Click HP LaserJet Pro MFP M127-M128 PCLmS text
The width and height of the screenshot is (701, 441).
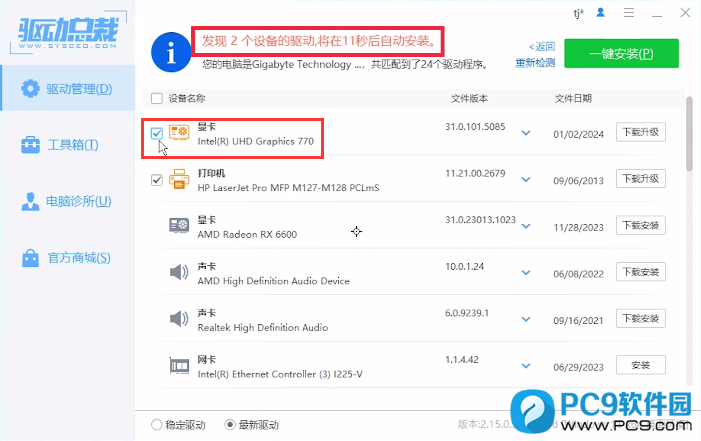(x=288, y=187)
